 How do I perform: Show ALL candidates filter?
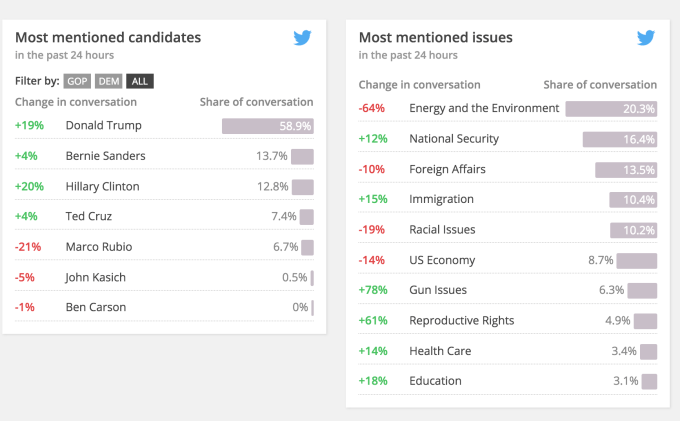pos(140,81)
